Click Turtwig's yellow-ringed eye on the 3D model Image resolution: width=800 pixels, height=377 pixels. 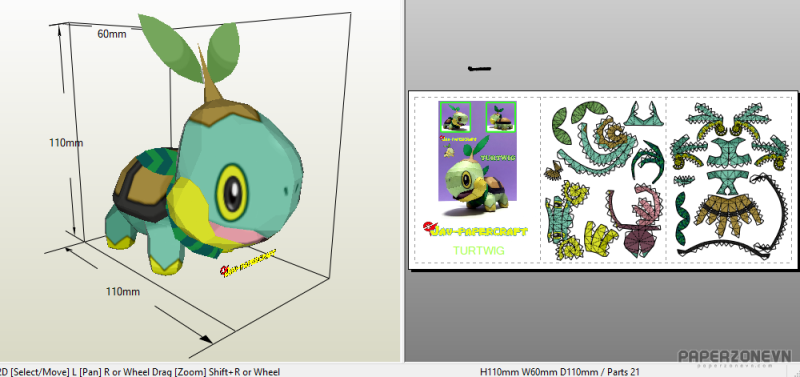(232, 191)
